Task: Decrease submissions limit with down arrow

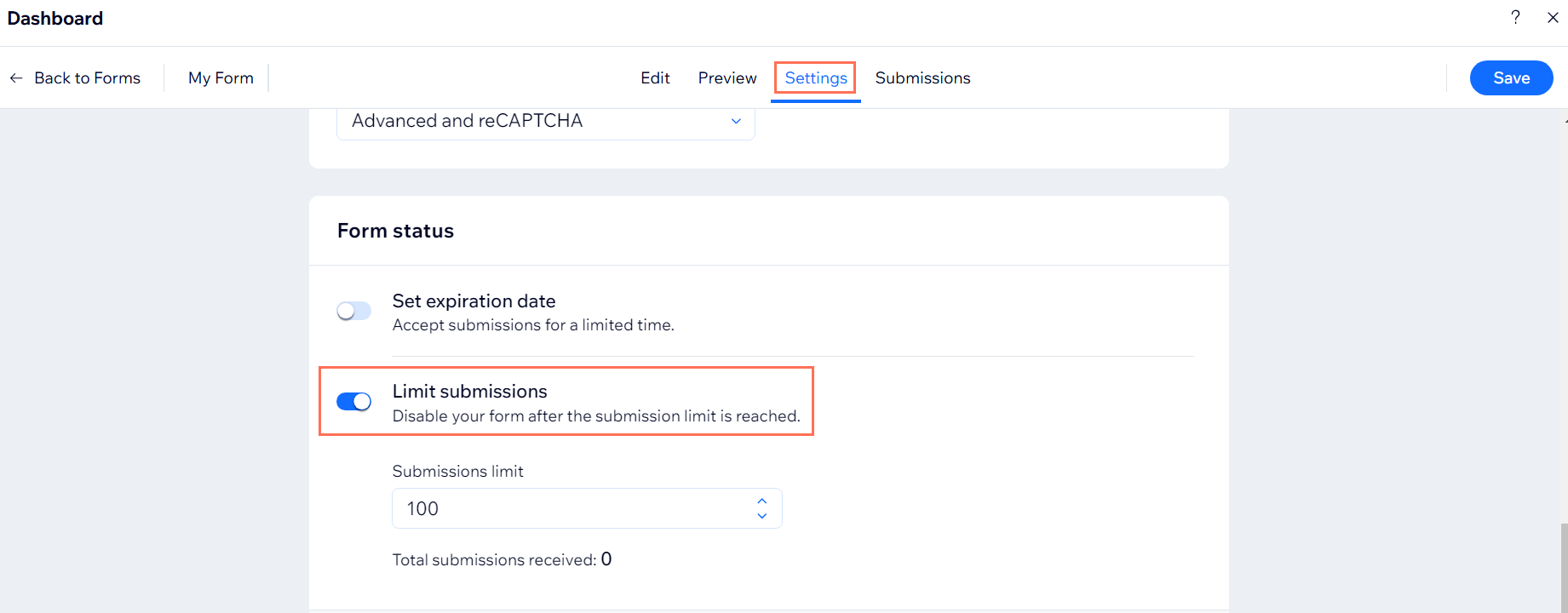Action: (762, 515)
